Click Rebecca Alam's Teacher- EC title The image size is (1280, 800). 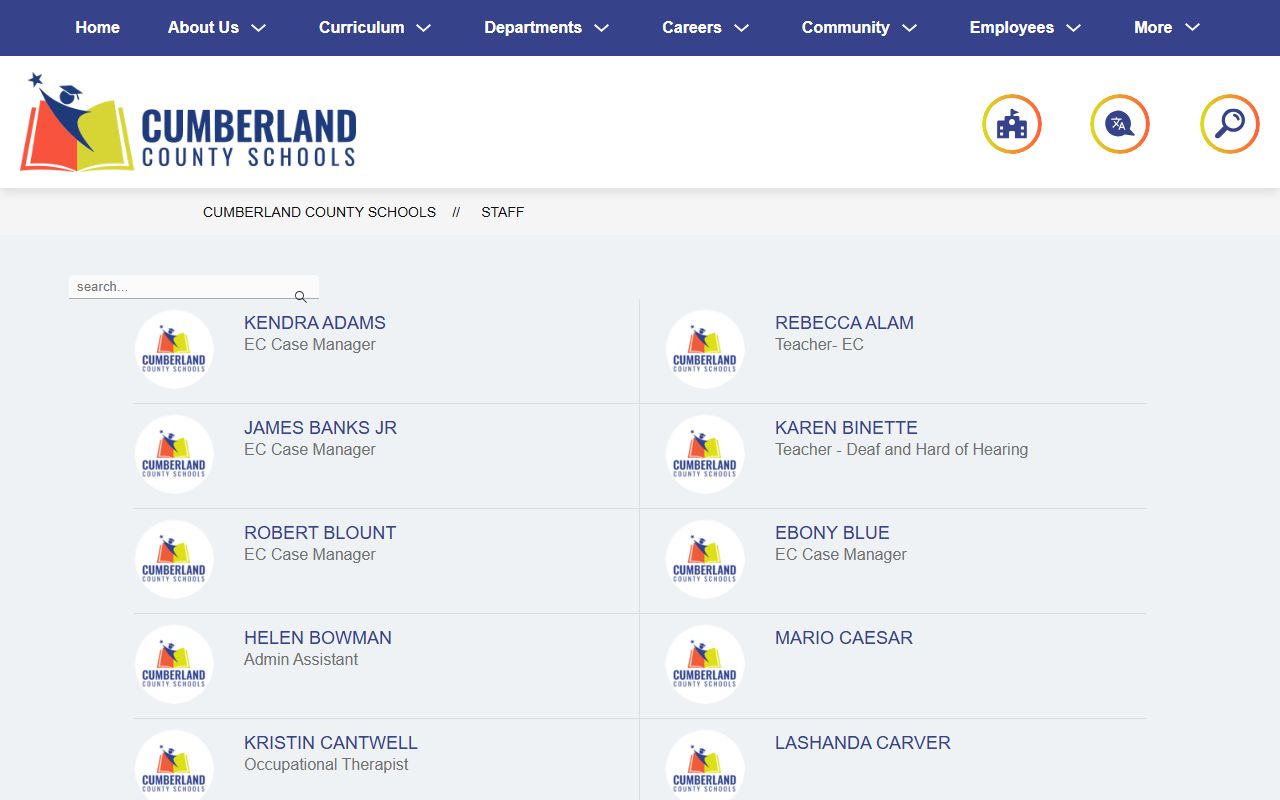pos(819,345)
